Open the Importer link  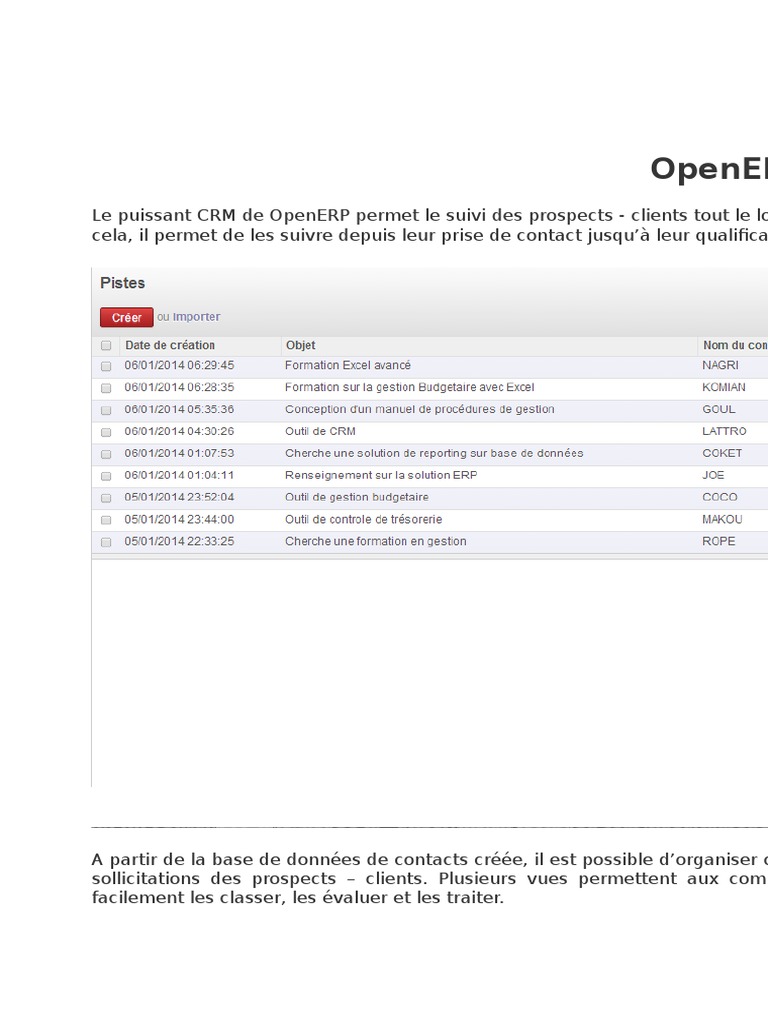coord(197,317)
